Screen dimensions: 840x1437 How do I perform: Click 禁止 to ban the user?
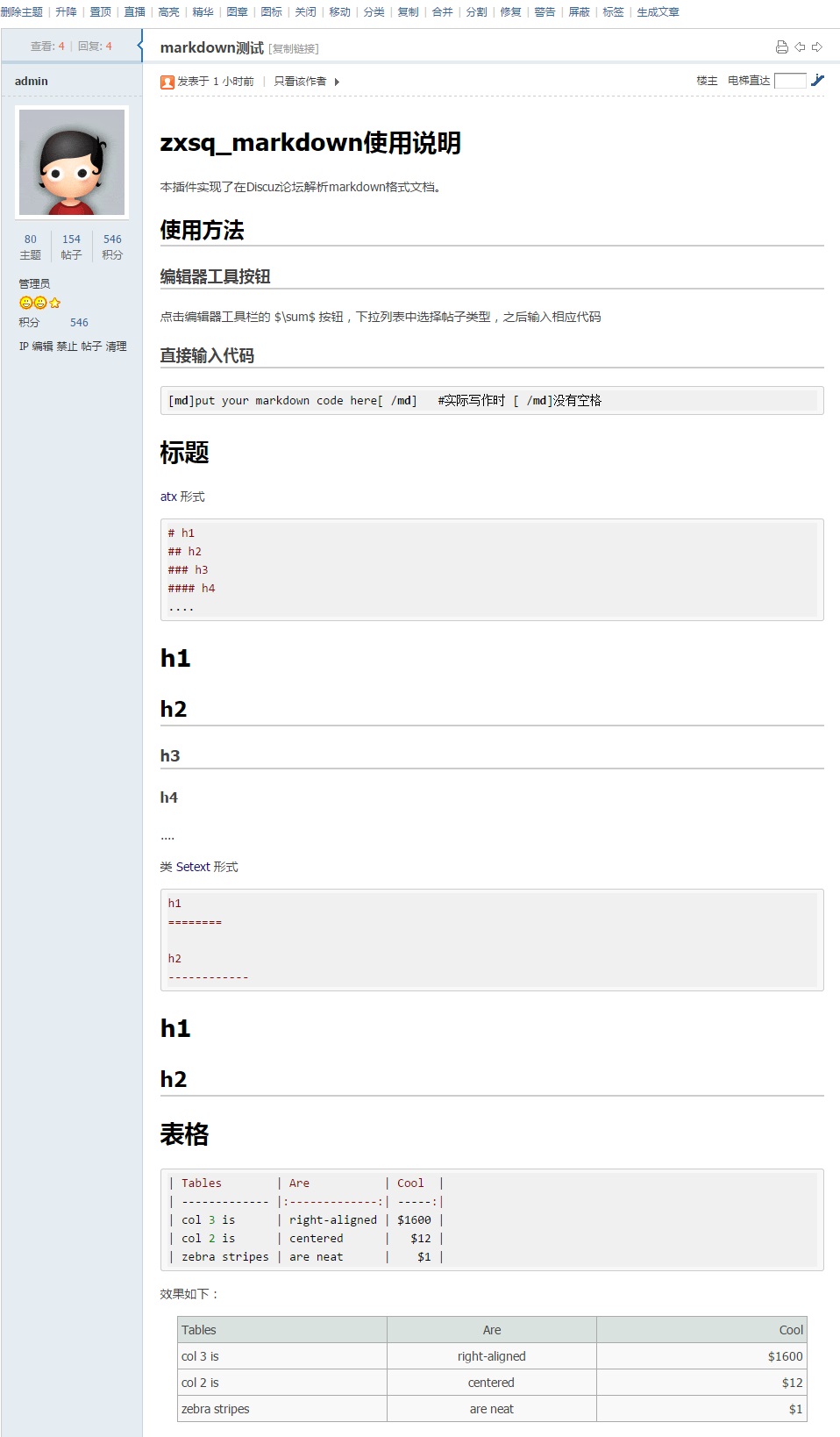(67, 347)
